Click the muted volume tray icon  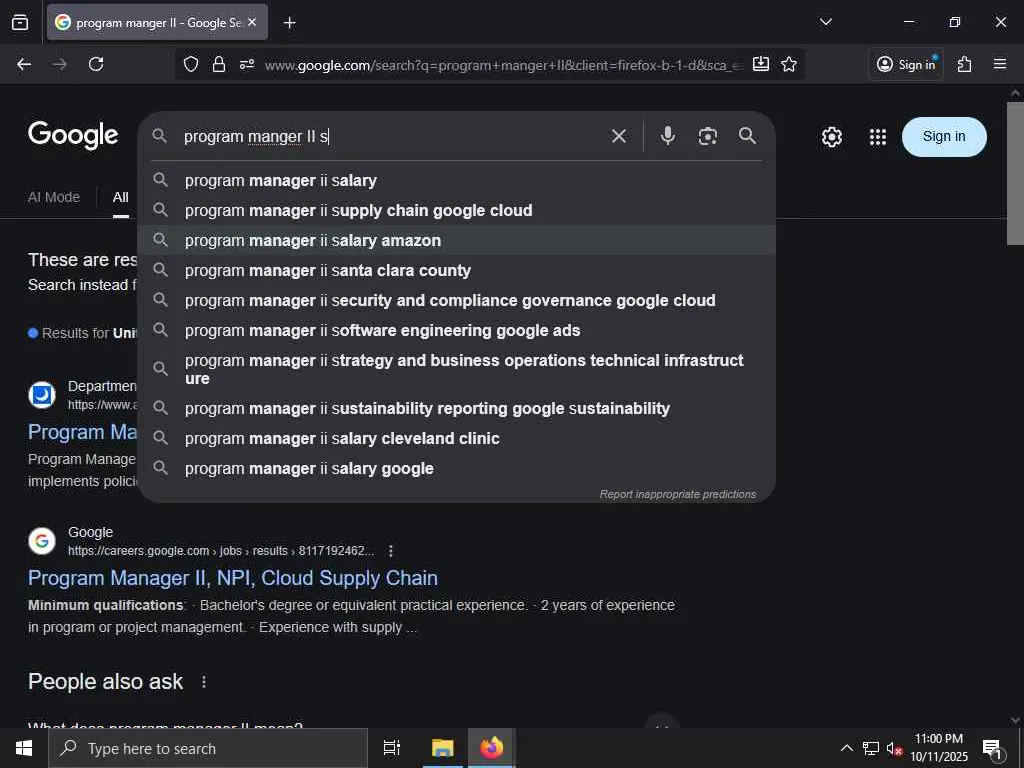894,748
